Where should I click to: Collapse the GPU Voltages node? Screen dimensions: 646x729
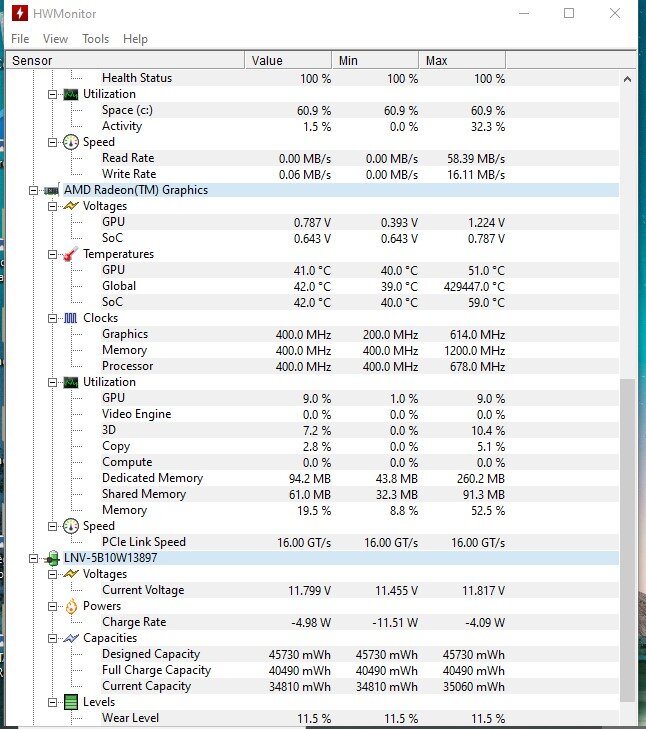[53, 206]
